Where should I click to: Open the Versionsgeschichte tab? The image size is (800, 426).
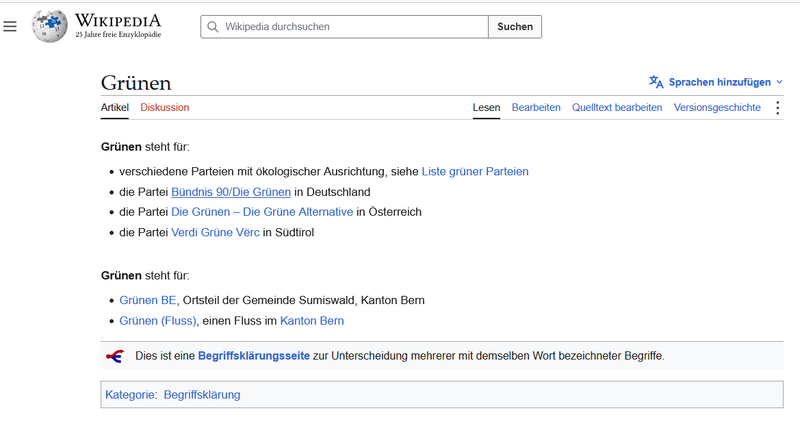coord(717,108)
